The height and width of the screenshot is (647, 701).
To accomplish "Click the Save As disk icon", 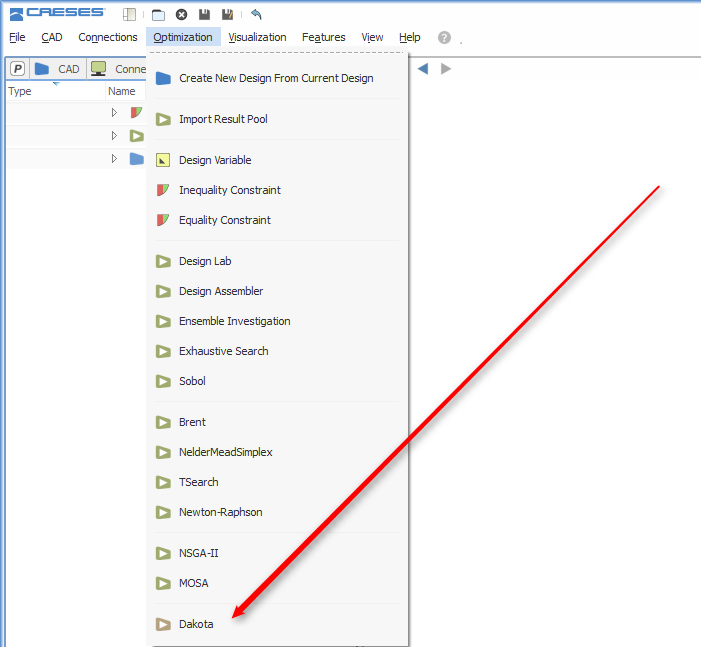I will (x=228, y=15).
